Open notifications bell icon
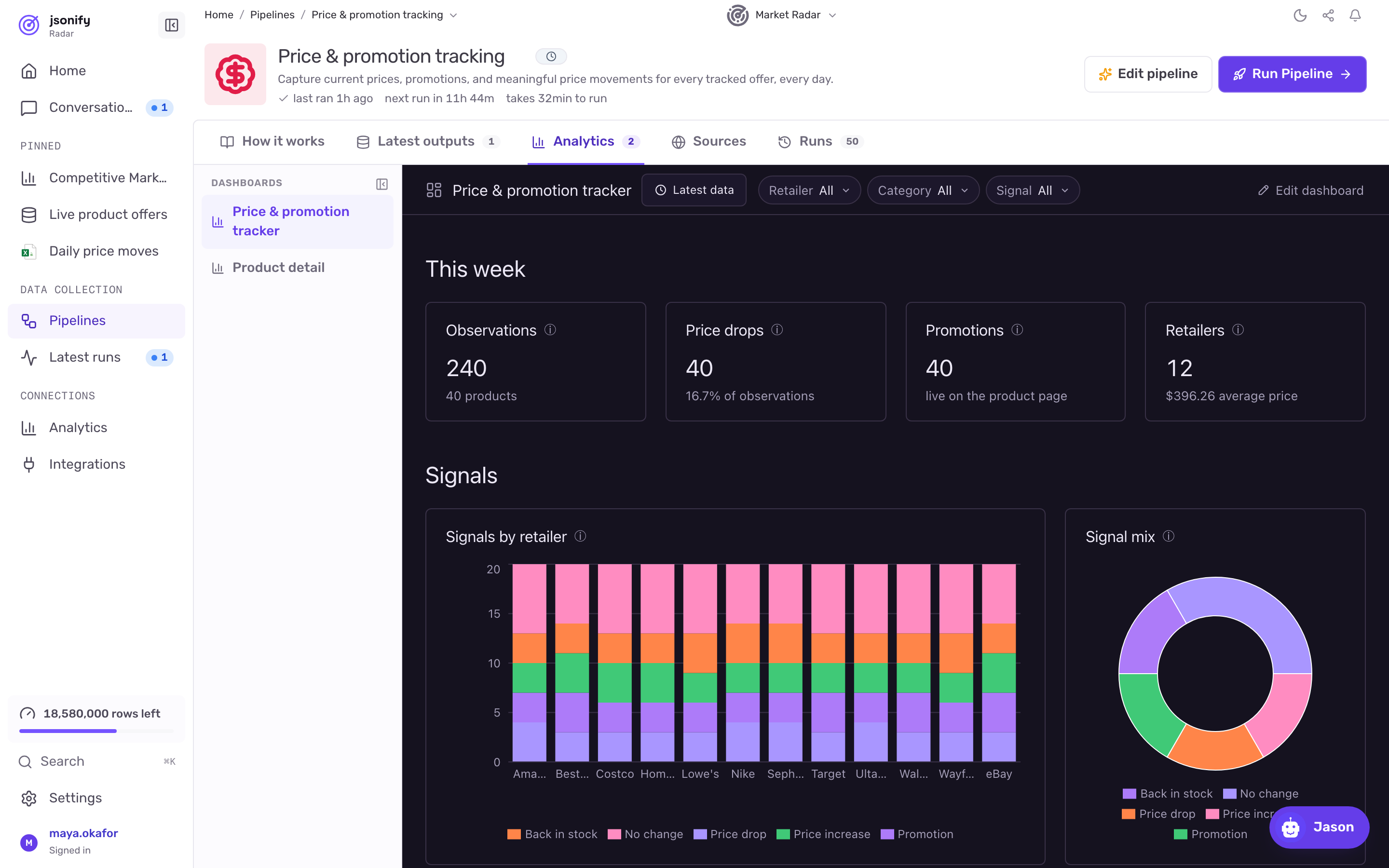This screenshot has width=1389, height=868. point(1355,15)
